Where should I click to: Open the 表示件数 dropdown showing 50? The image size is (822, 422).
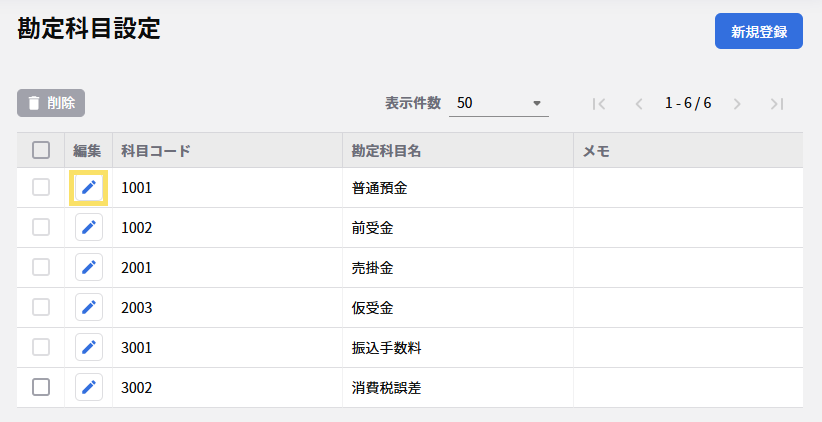click(x=498, y=103)
